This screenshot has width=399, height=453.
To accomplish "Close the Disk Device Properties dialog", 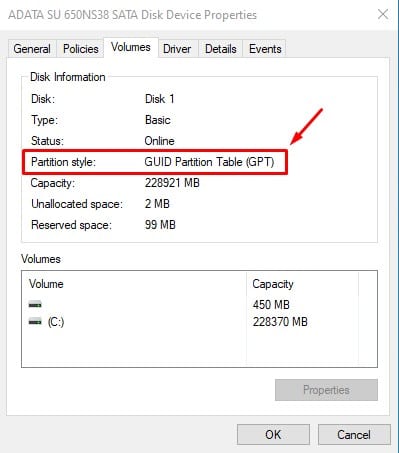I will pyautogui.click(x=383, y=14).
